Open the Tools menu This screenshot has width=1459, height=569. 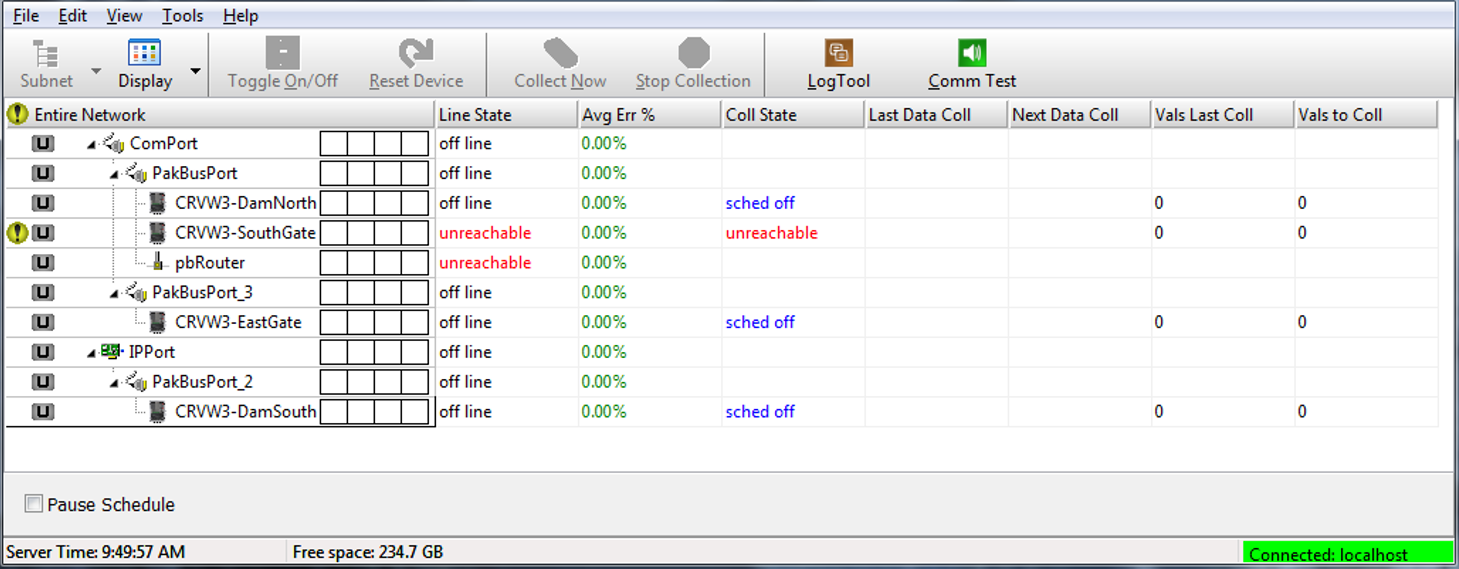[182, 16]
